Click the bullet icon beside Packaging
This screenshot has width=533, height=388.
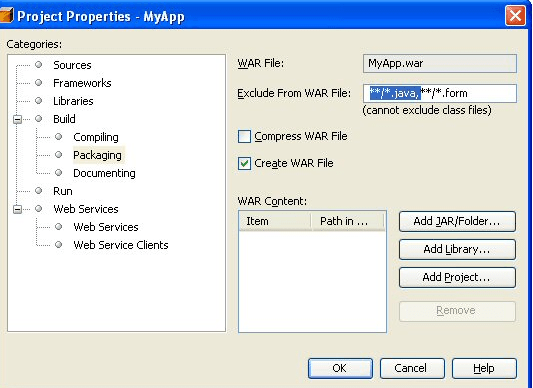click(59, 155)
